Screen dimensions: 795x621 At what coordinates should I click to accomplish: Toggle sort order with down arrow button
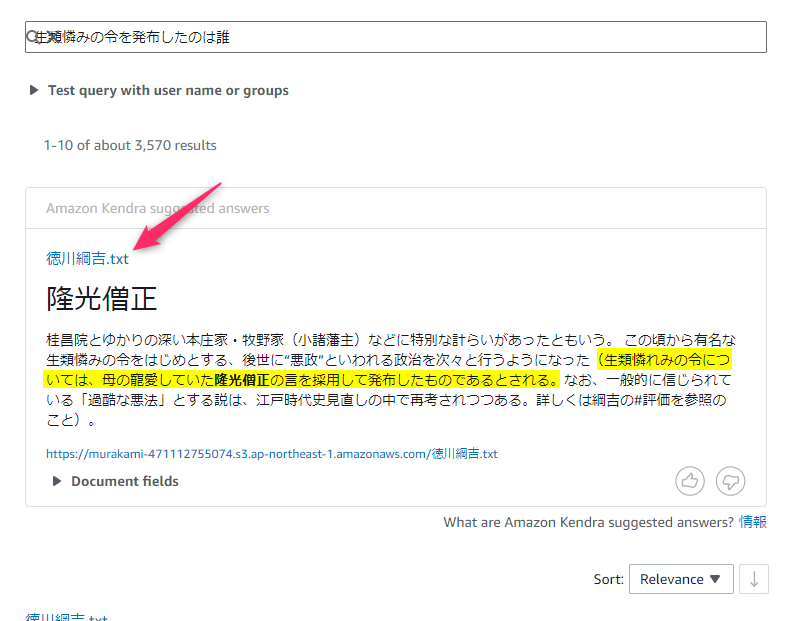coord(754,579)
